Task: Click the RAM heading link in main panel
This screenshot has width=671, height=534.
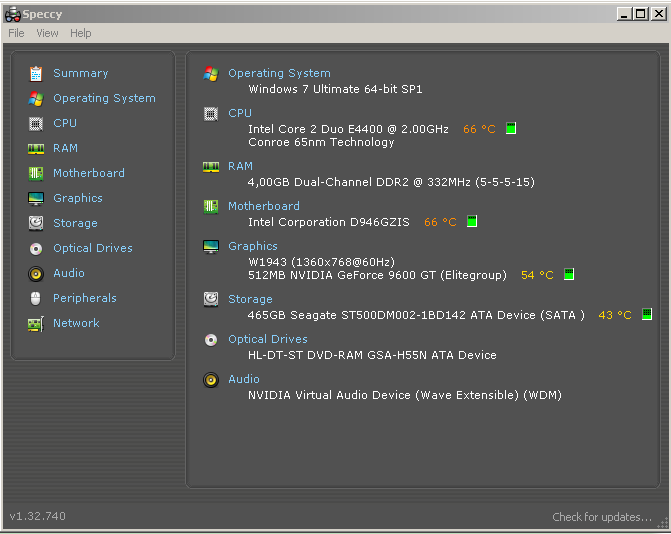Action: click(240, 166)
